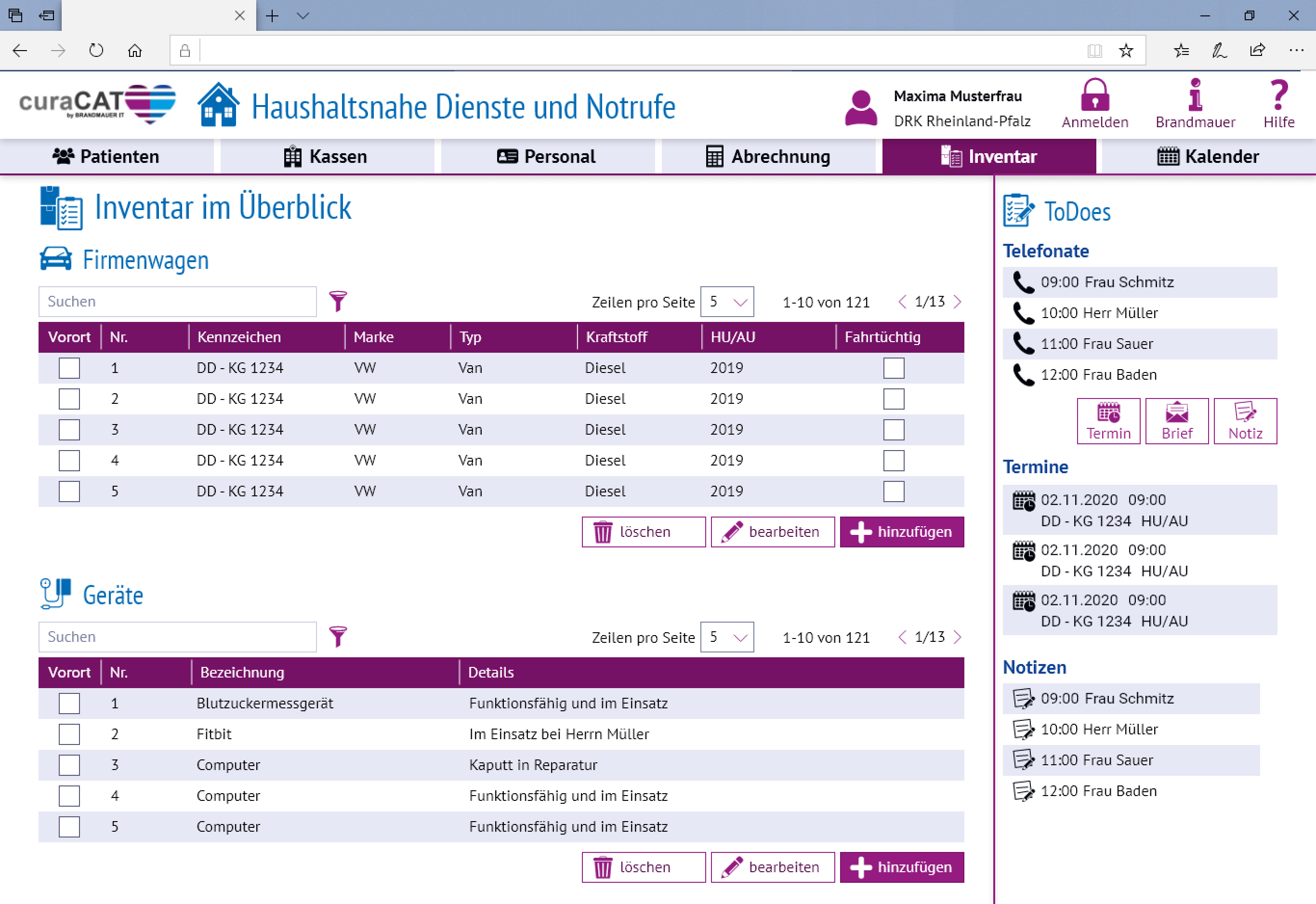Switch to the Personal tab
This screenshot has width=1316, height=904.
(x=547, y=156)
